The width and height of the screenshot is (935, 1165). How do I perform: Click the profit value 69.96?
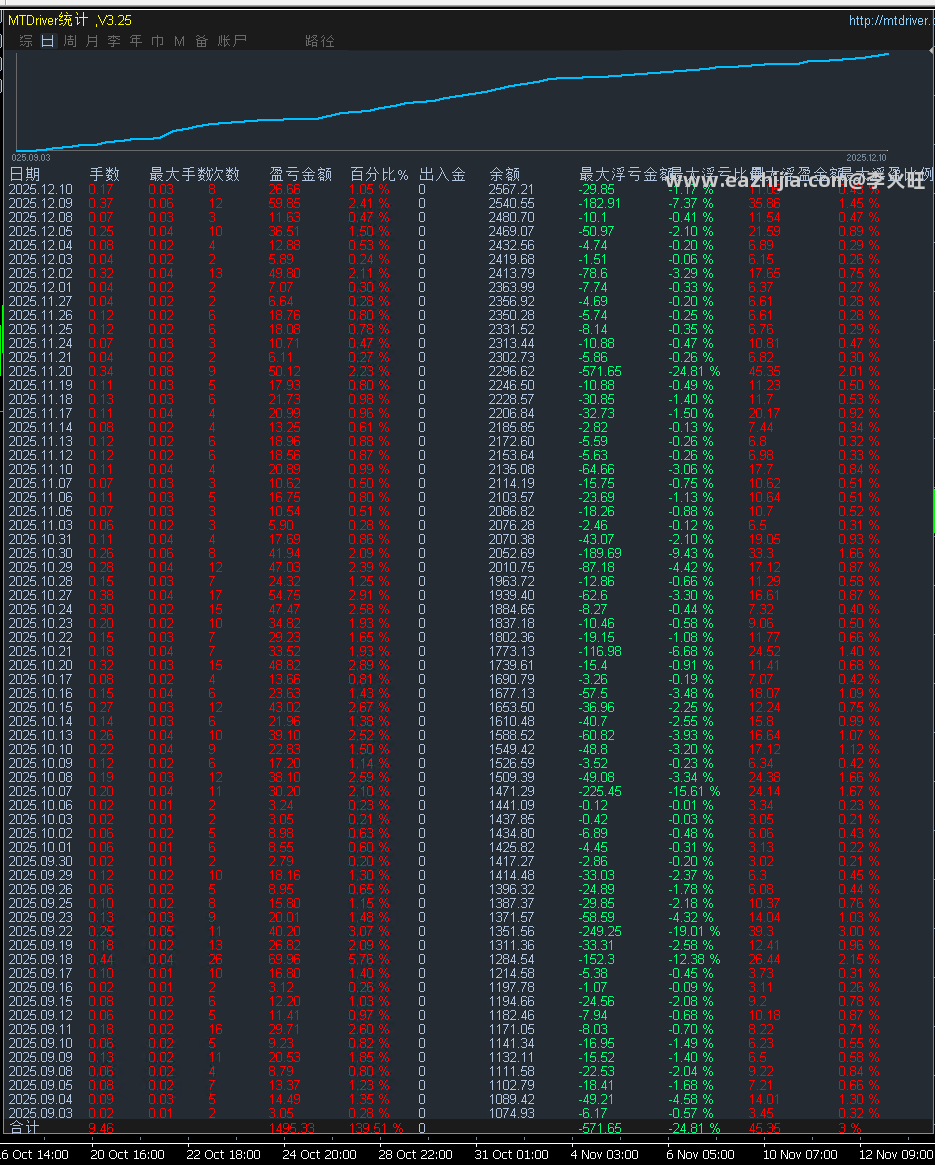pos(285,959)
